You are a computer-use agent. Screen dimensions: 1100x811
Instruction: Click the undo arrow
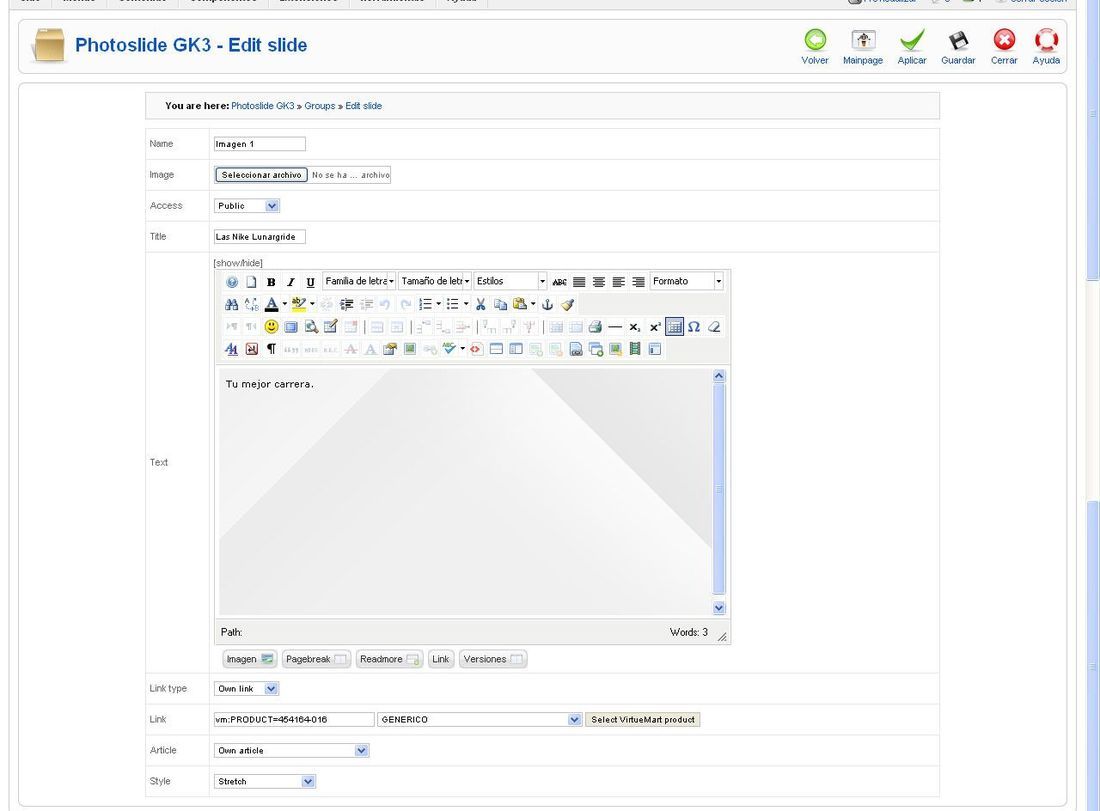385,304
